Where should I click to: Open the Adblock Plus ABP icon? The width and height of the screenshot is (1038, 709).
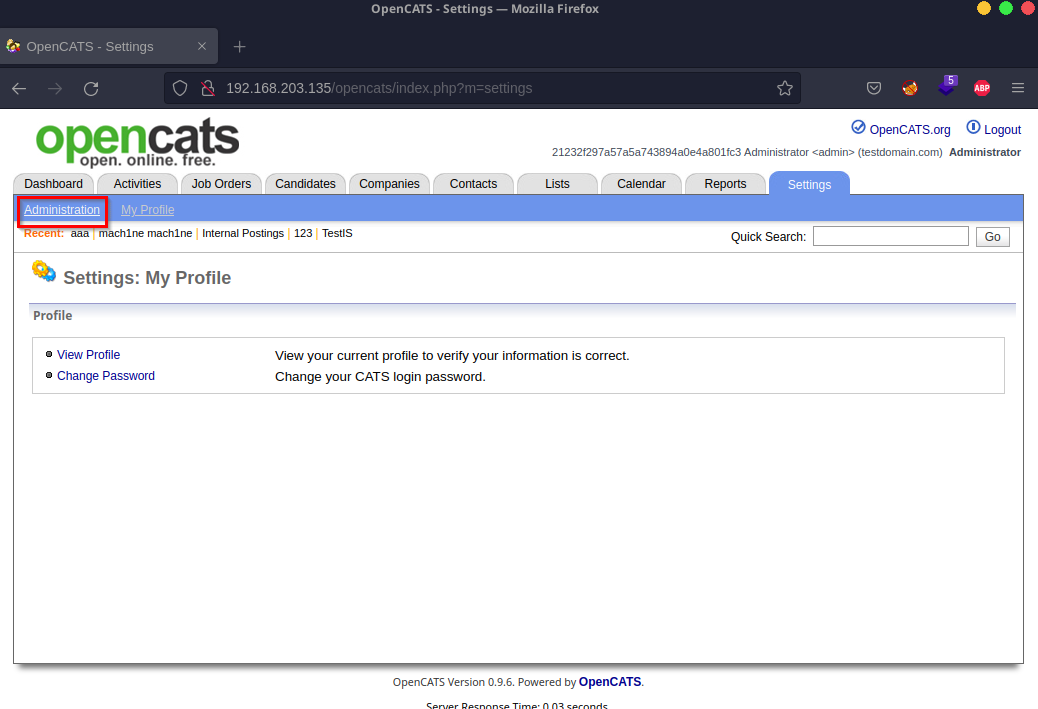click(982, 88)
